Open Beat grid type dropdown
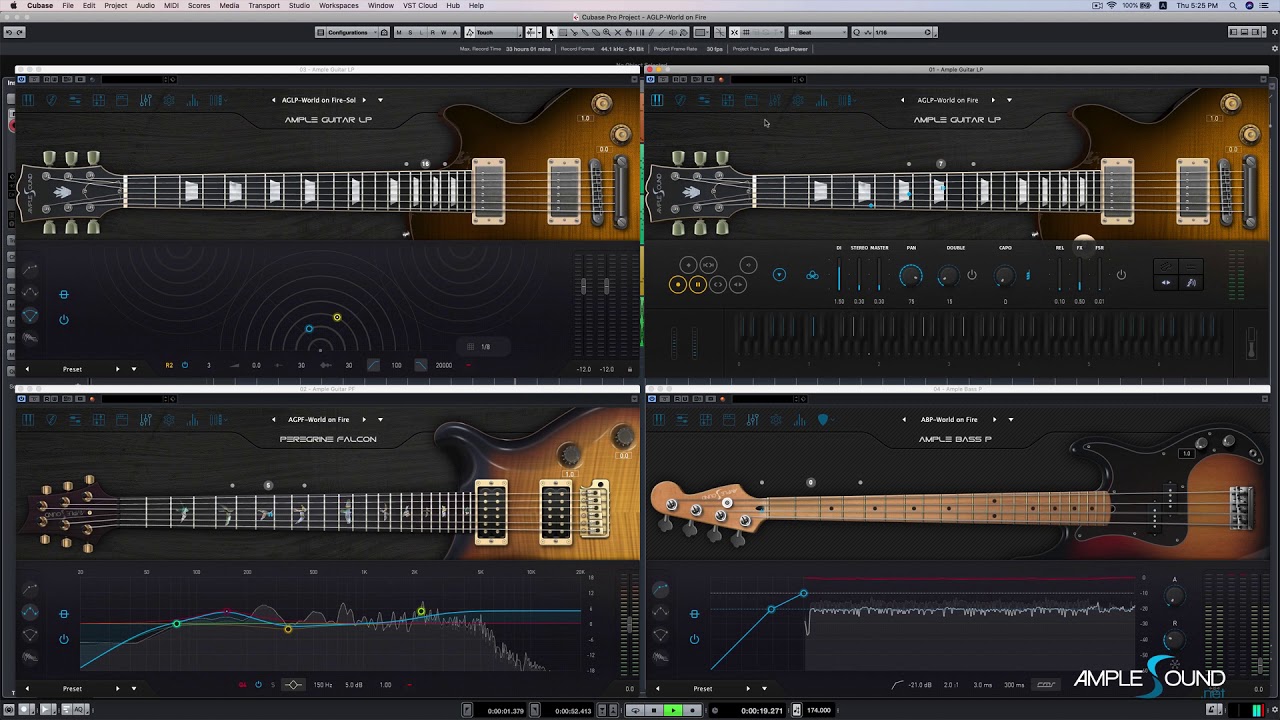Screen dimensions: 1280x720 818,32
